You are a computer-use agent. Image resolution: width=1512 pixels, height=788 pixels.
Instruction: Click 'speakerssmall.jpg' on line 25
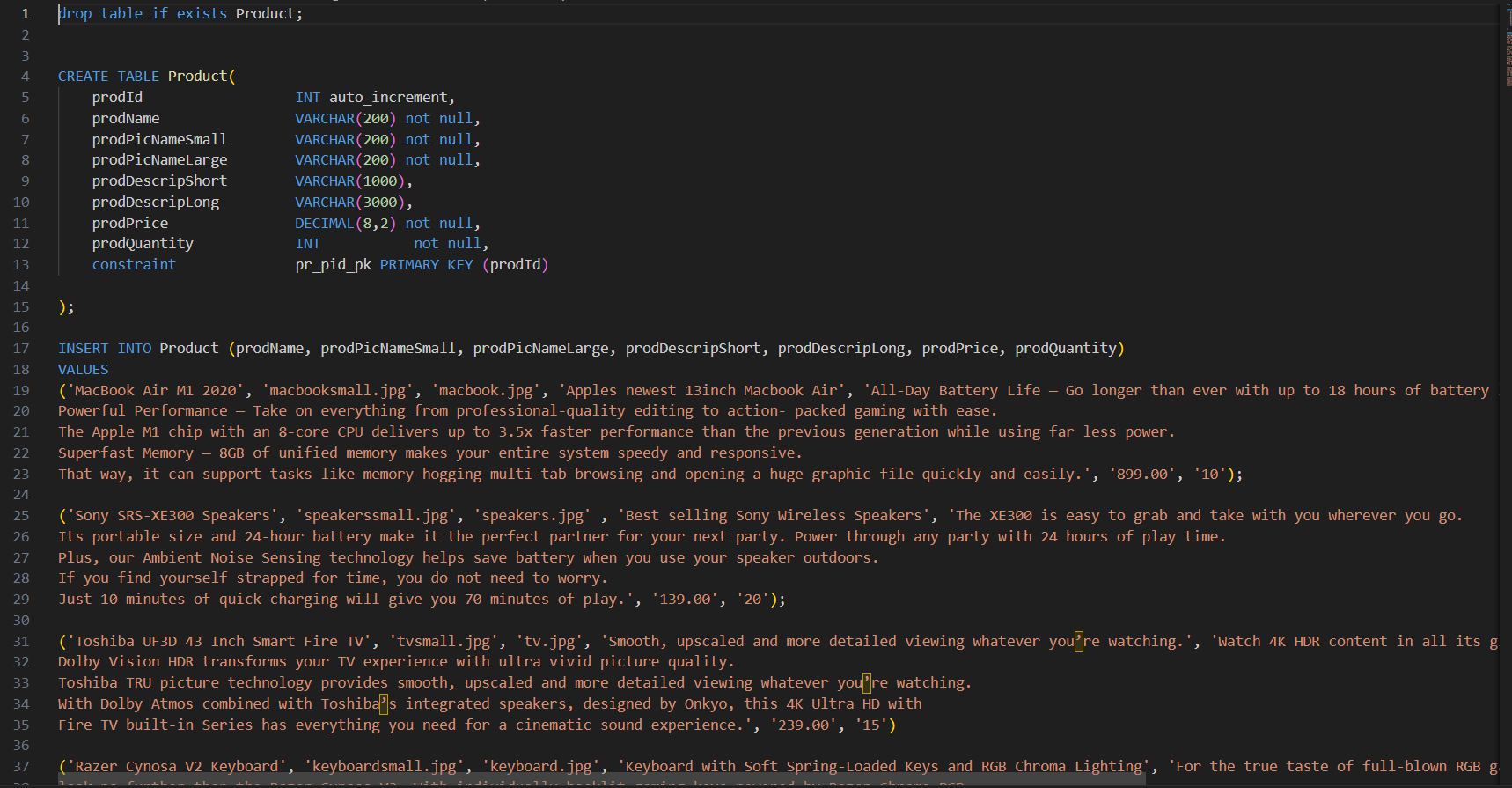pos(376,516)
